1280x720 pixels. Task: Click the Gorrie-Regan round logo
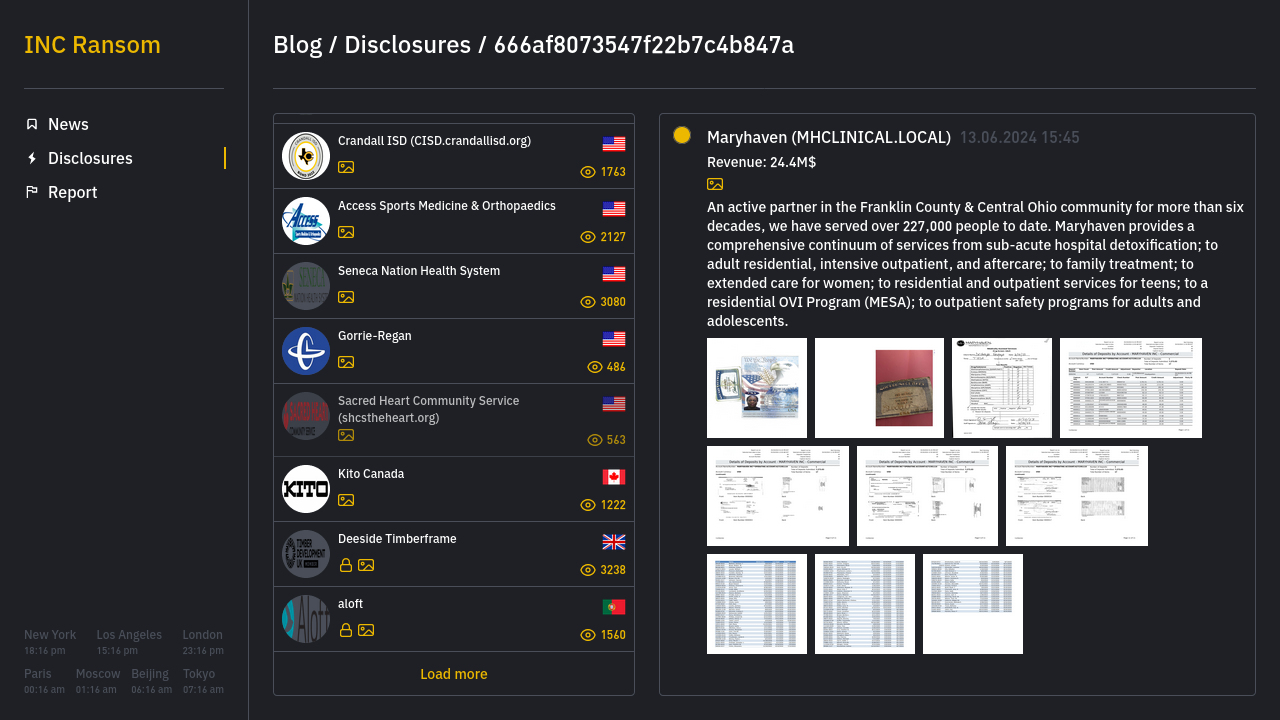pyautogui.click(x=306, y=351)
